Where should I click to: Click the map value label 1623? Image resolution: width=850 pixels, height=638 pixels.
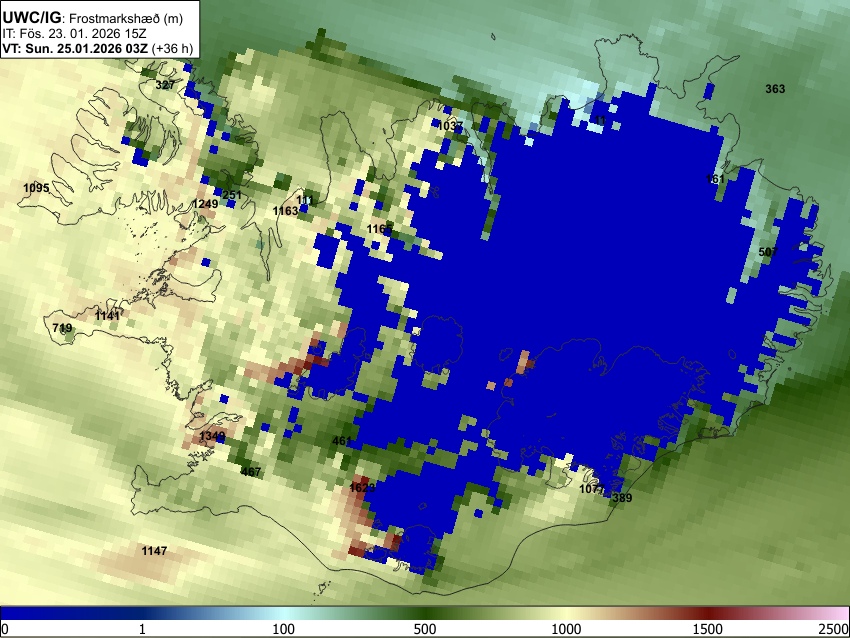pos(362,488)
